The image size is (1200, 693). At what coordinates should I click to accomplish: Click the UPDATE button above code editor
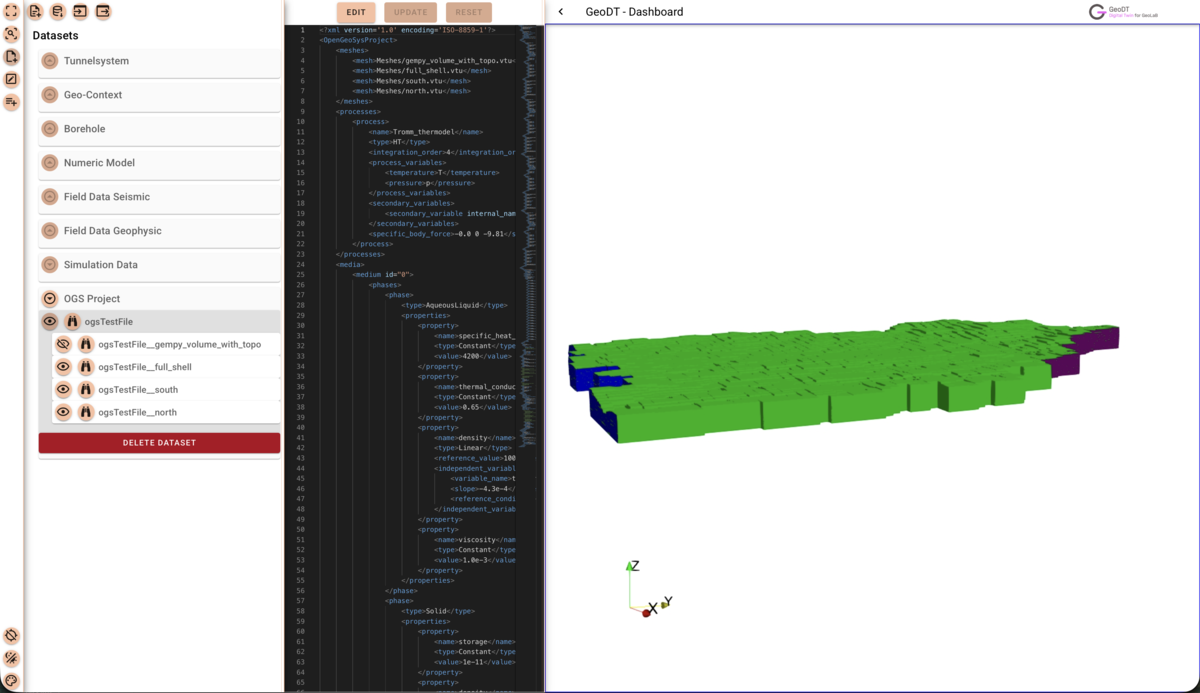(410, 12)
